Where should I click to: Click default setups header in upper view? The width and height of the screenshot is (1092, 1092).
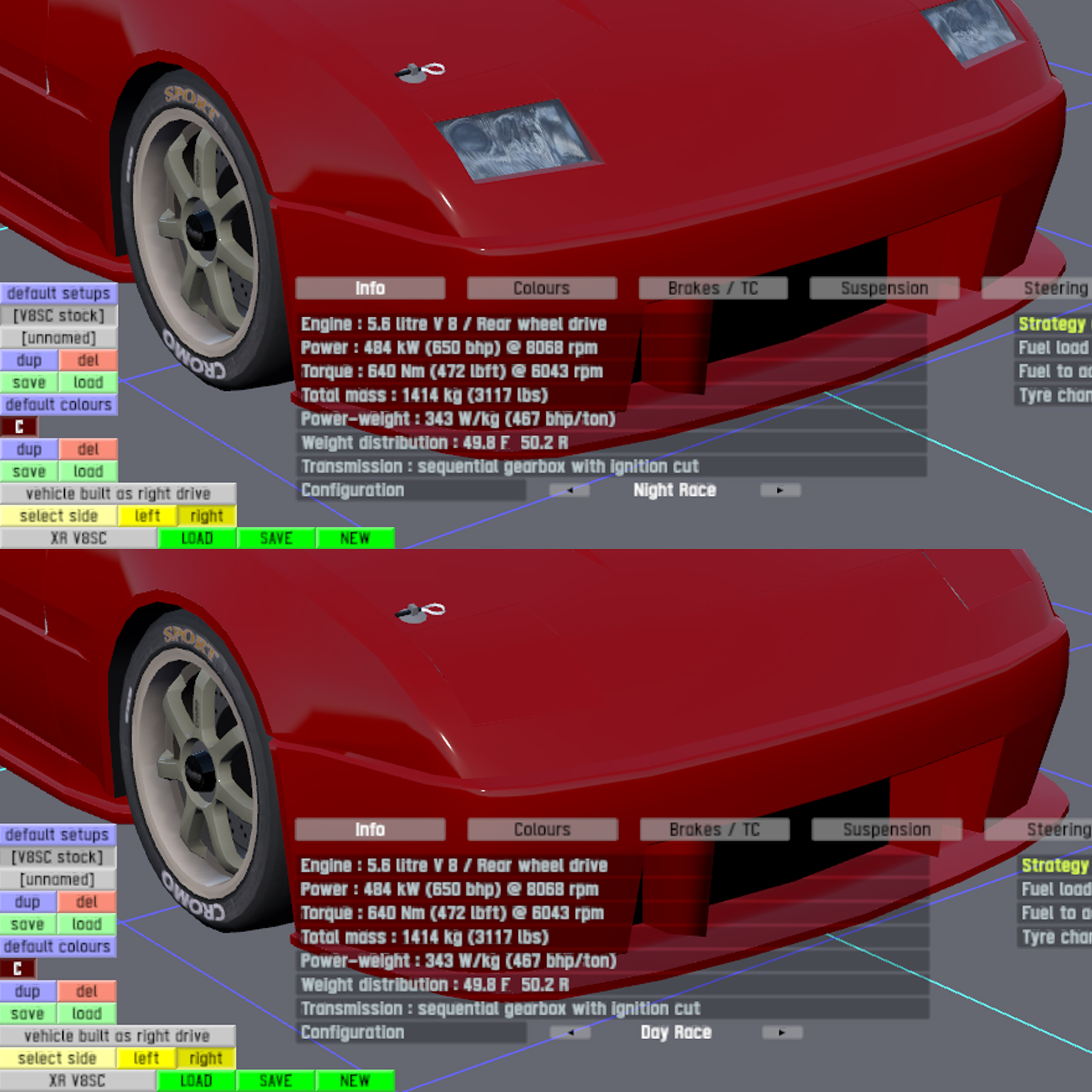click(x=59, y=293)
